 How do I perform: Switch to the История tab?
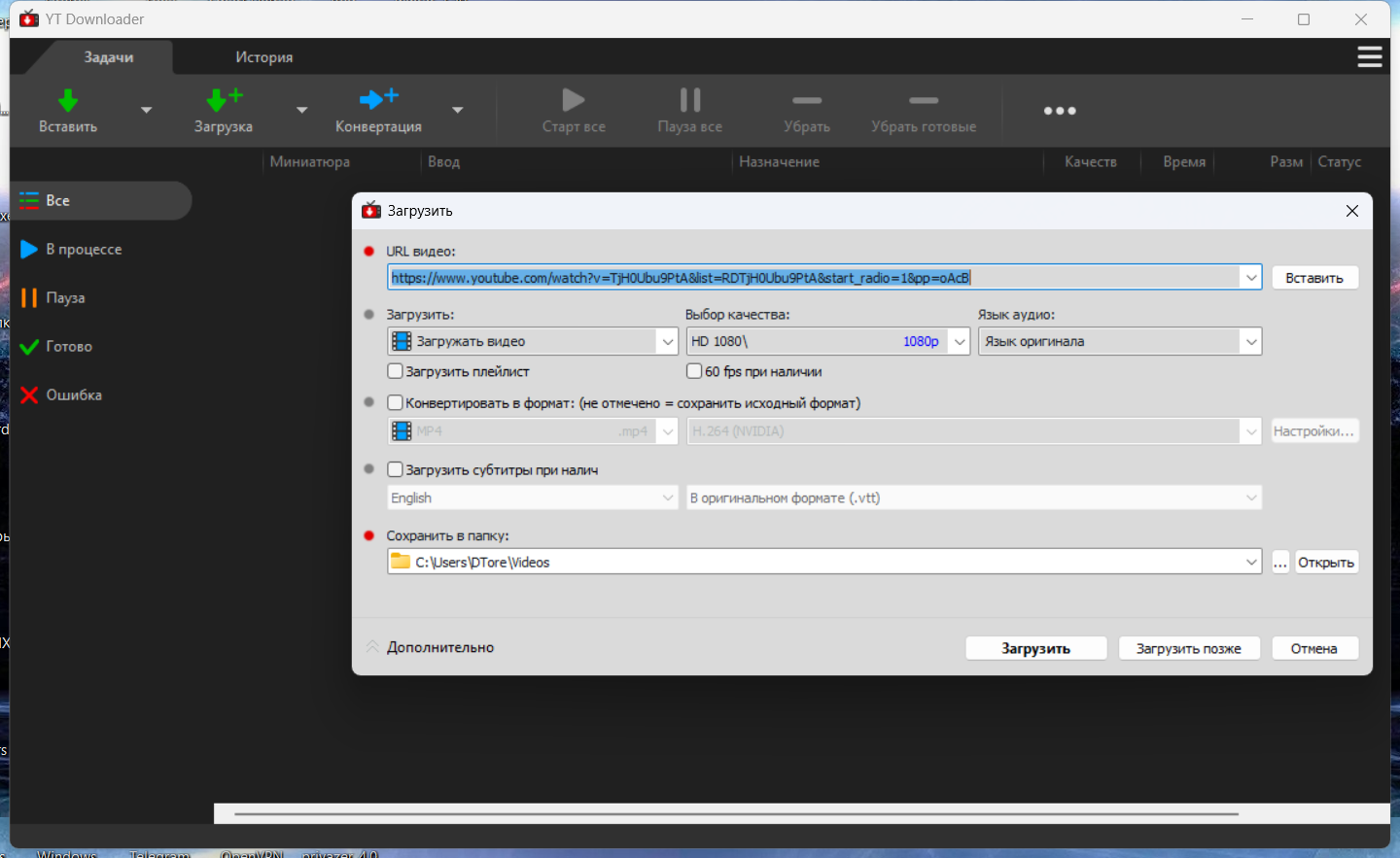point(263,57)
